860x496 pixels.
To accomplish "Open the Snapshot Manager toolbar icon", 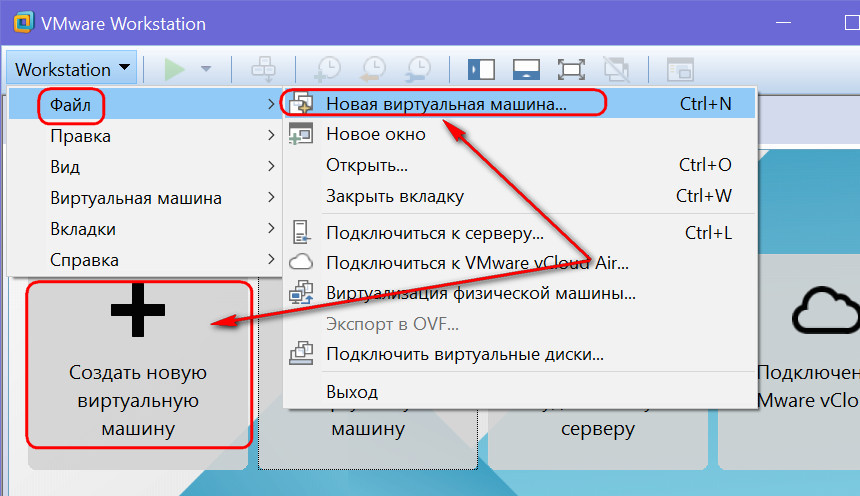I will tap(418, 69).
